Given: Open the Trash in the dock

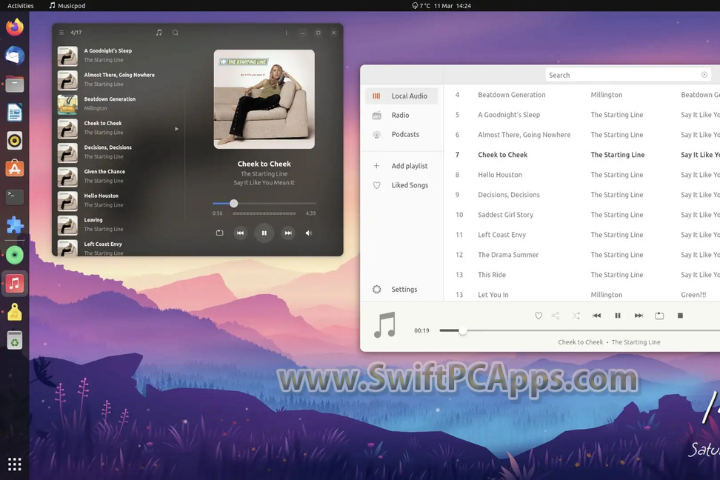Looking at the screenshot, I should [15, 340].
